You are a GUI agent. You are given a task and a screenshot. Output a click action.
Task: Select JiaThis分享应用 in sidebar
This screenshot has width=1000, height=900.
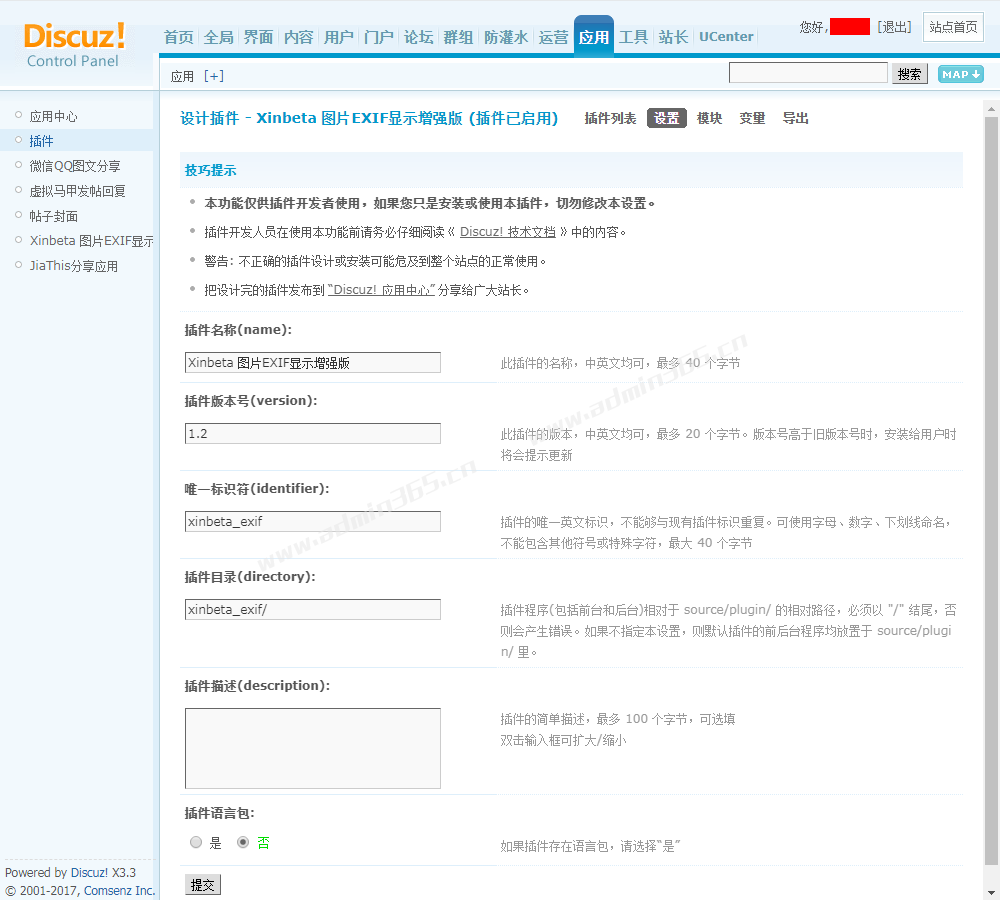coord(73,265)
